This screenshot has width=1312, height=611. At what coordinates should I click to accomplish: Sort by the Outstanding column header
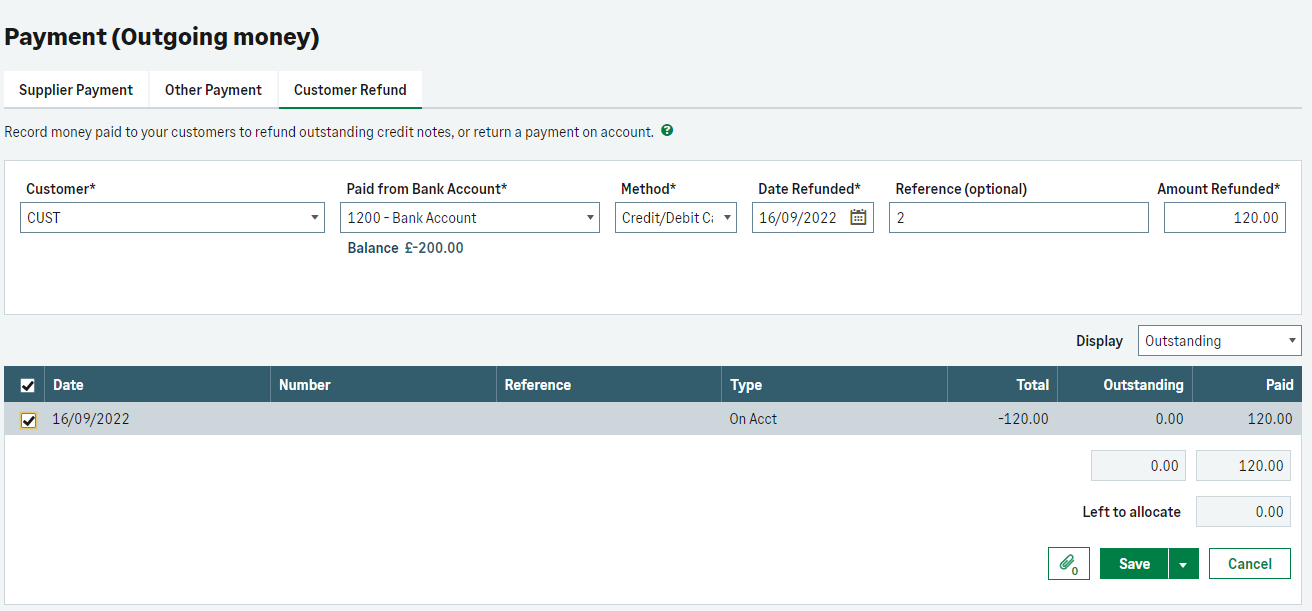[1142, 385]
